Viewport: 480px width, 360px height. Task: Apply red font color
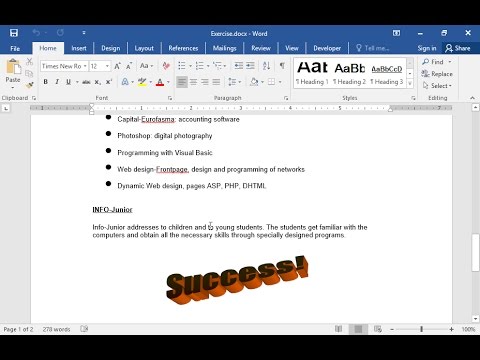click(x=160, y=82)
